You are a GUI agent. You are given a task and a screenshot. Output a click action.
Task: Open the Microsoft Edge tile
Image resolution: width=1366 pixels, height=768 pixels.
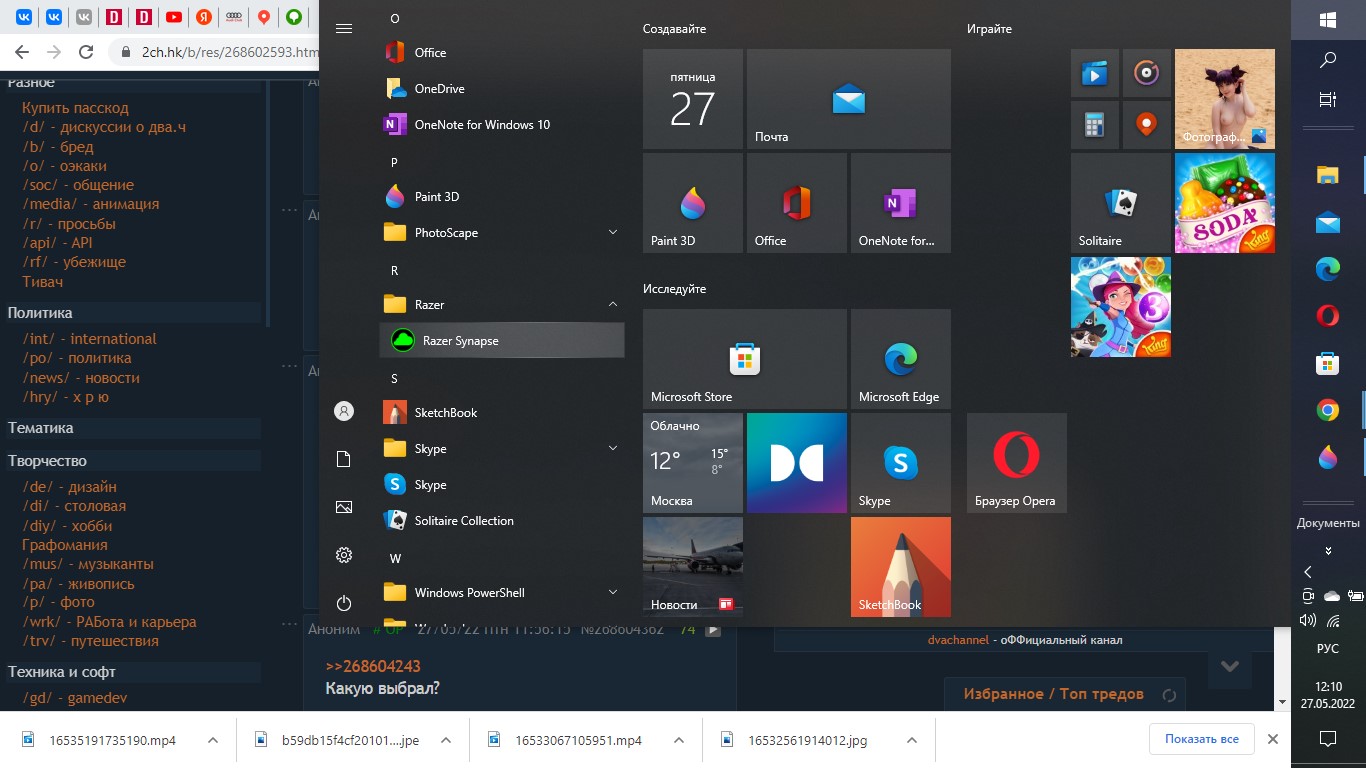901,359
